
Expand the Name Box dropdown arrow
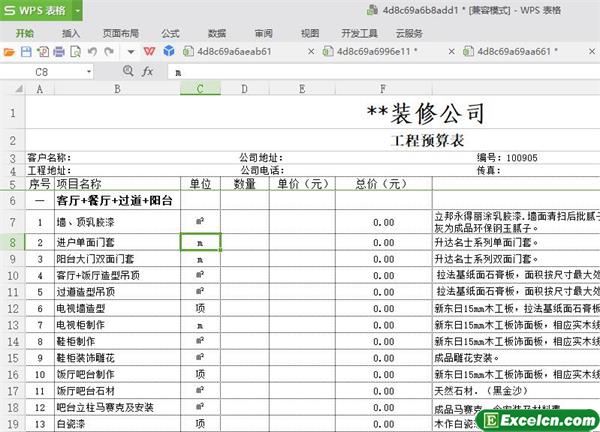point(89,72)
